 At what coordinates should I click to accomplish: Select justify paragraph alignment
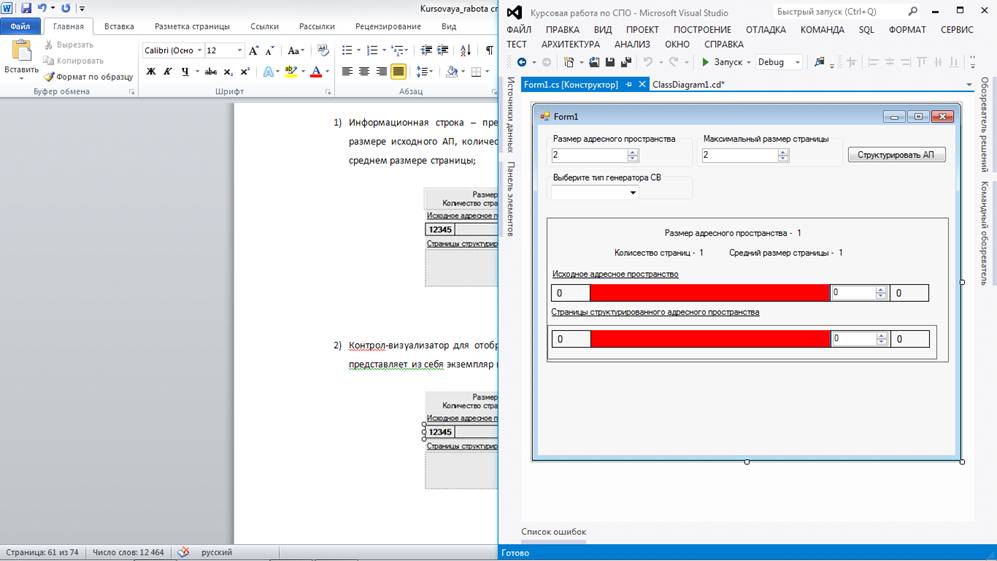(398, 71)
